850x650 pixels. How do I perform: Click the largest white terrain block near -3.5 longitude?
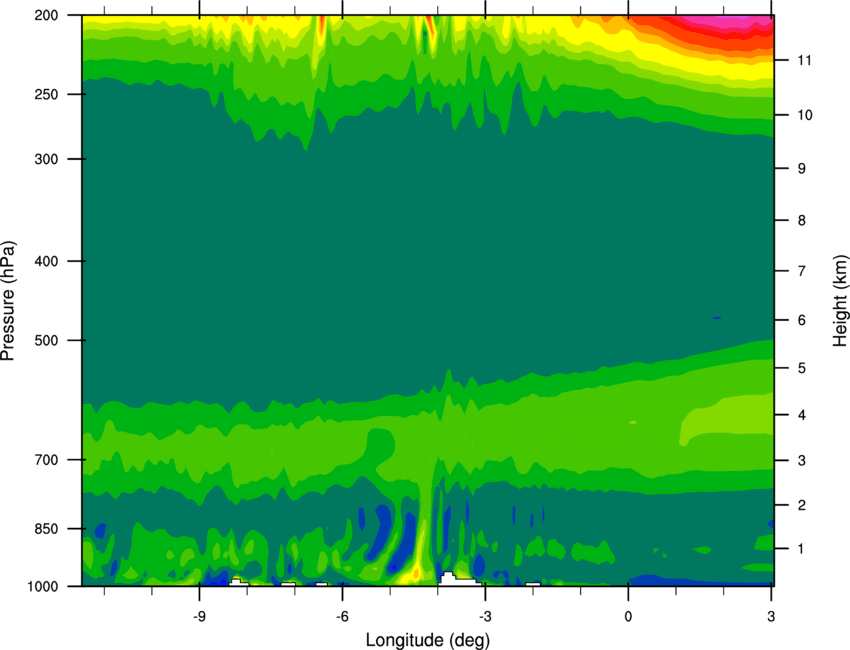click(454, 580)
